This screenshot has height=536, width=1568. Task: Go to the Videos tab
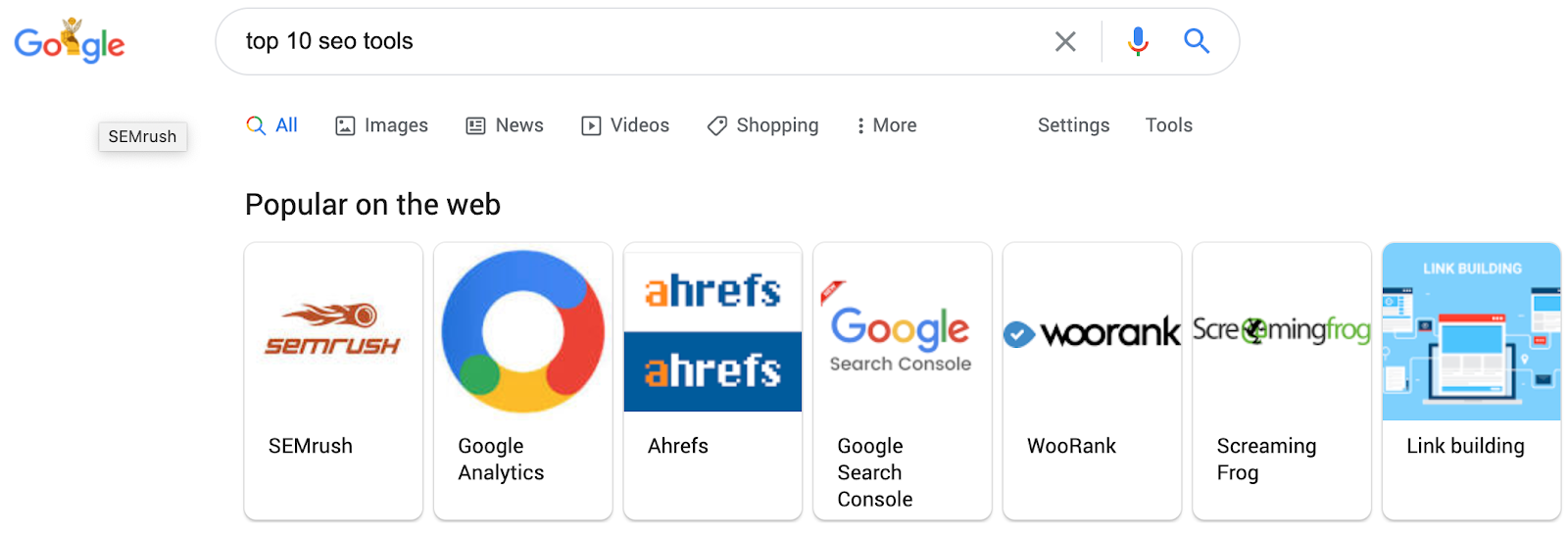point(625,125)
